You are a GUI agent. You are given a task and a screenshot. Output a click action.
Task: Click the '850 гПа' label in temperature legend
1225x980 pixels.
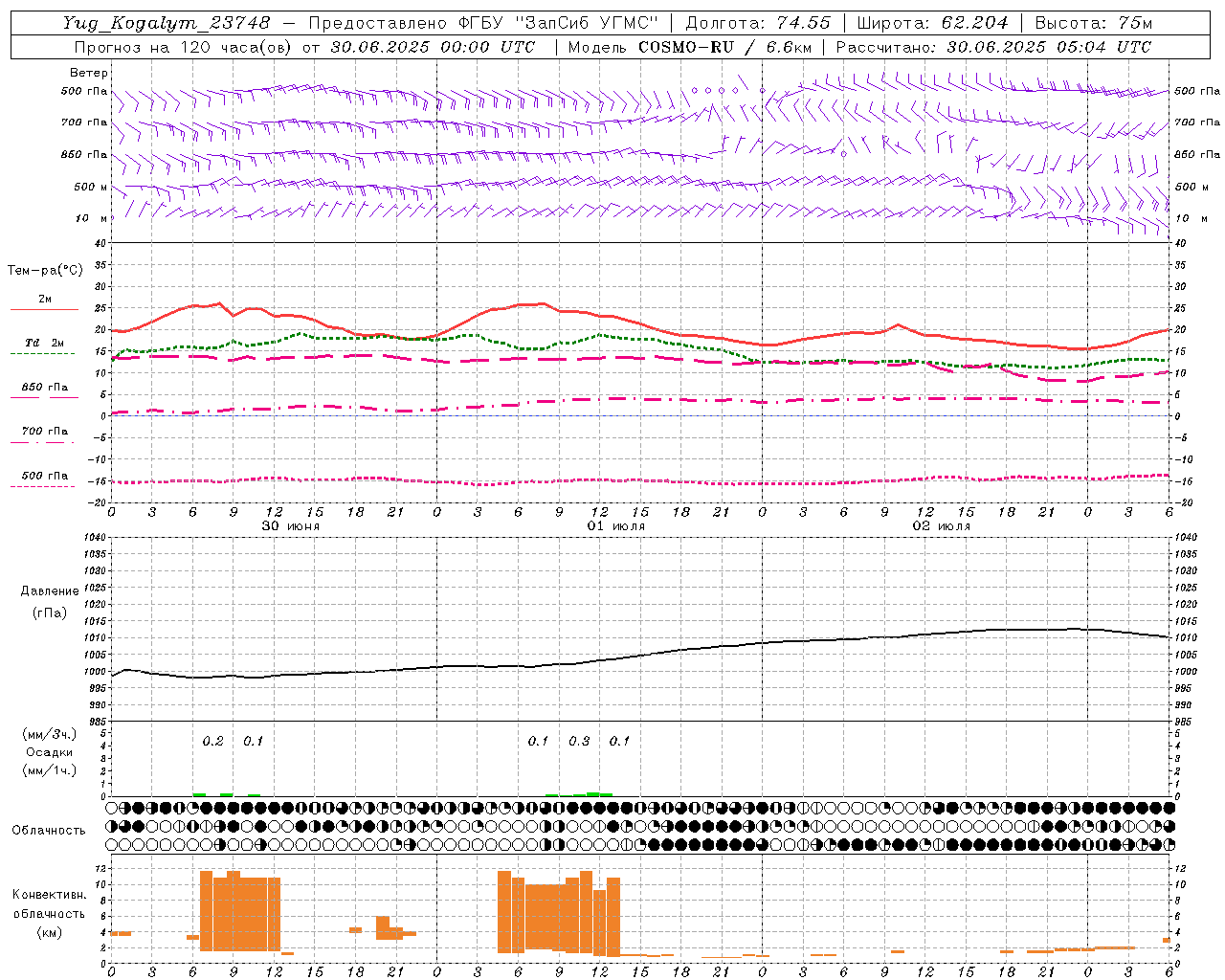[x=44, y=388]
